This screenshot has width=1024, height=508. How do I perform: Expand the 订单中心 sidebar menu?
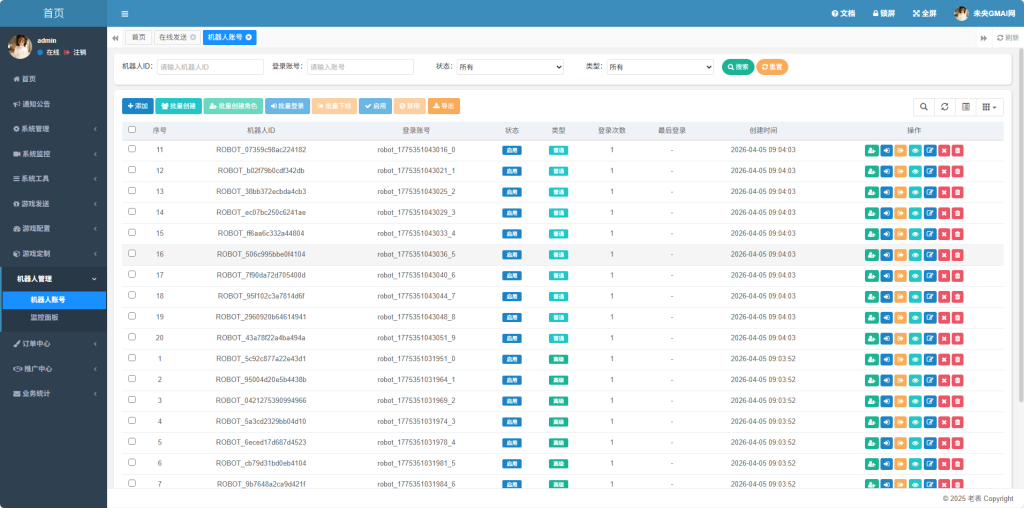tap(54, 343)
